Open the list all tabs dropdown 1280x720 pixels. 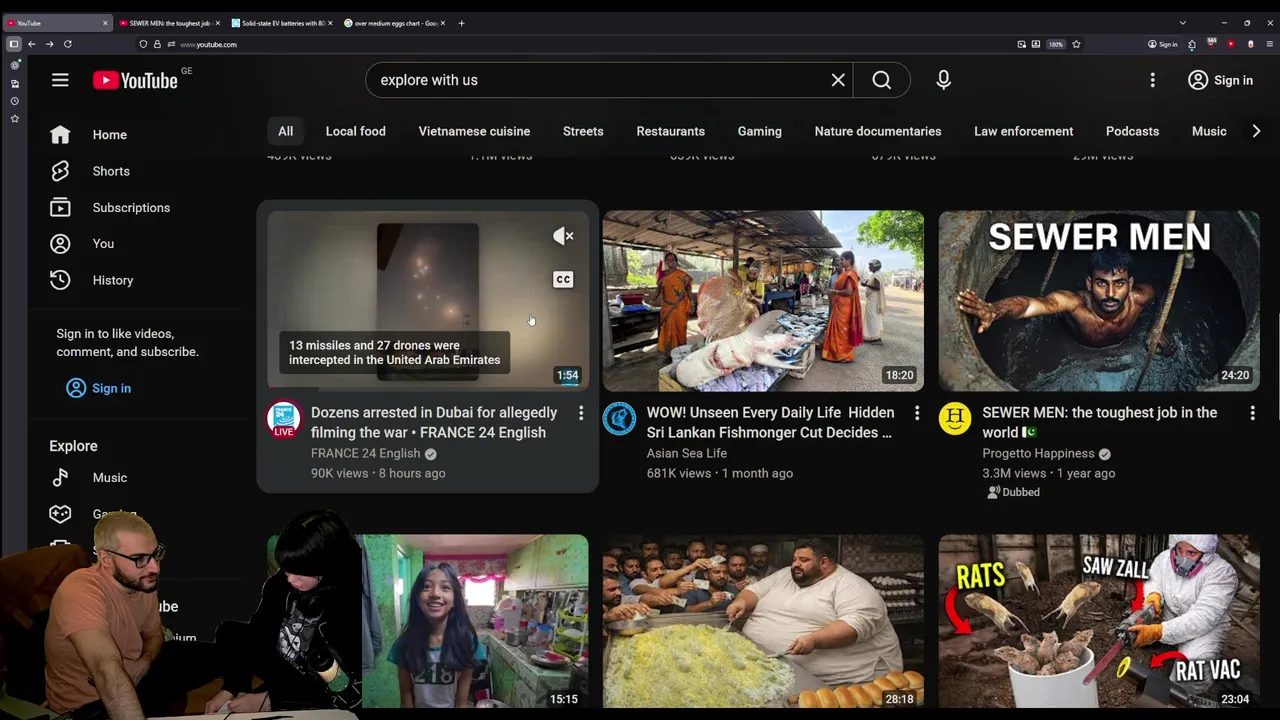click(x=1182, y=23)
